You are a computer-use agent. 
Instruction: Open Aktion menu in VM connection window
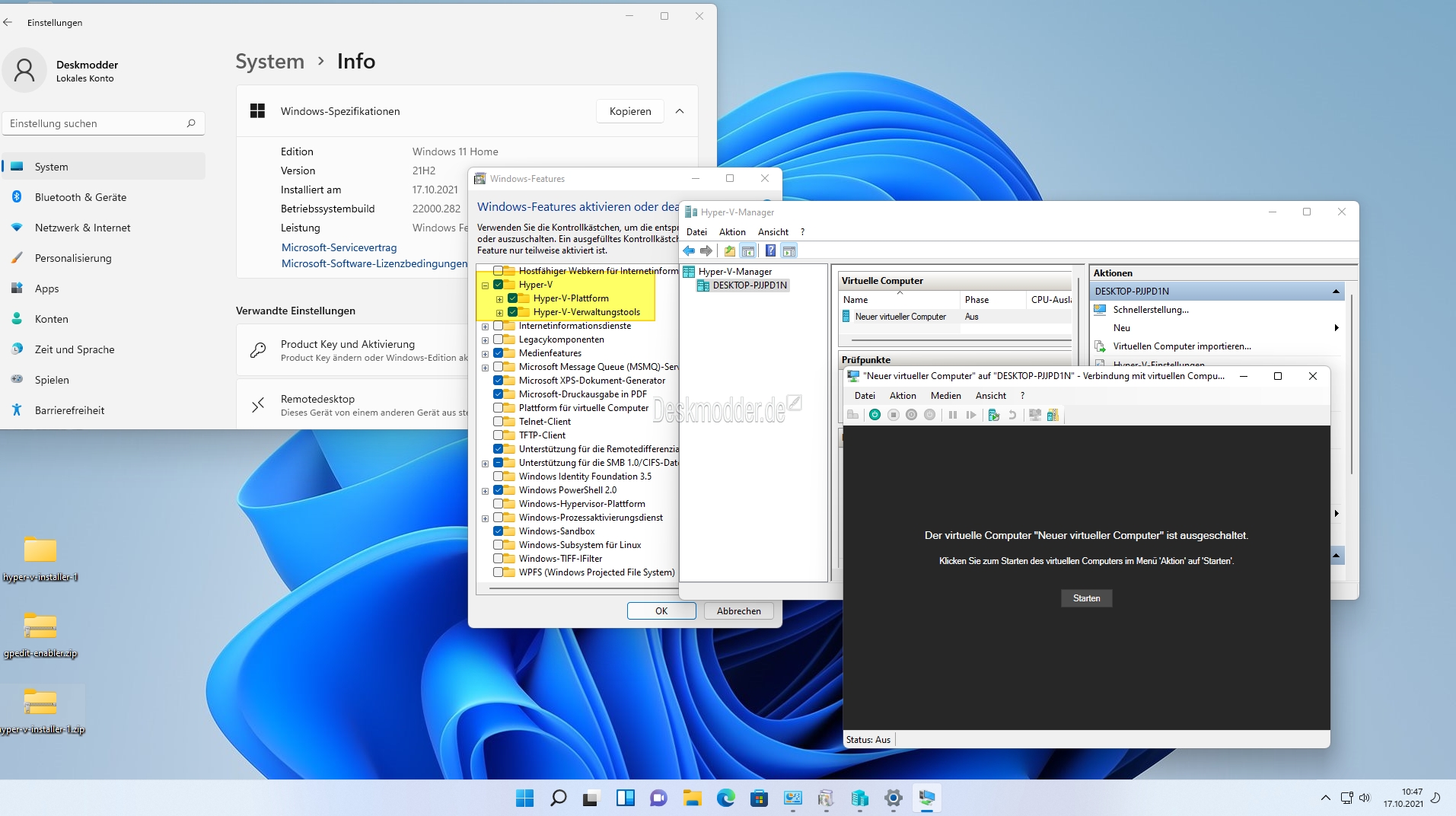pos(903,396)
